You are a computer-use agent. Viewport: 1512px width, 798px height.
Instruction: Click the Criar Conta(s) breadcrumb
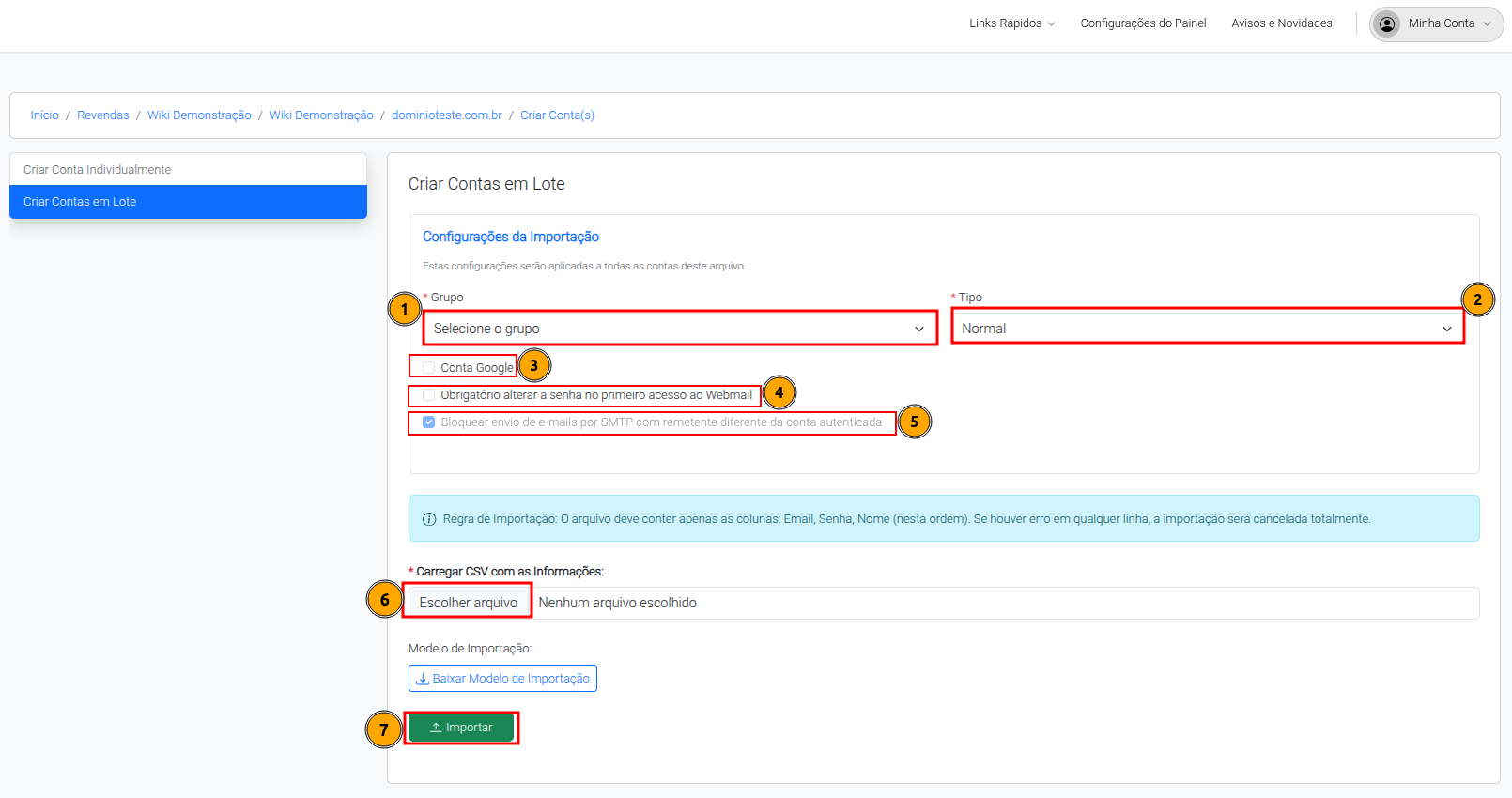pyautogui.click(x=558, y=115)
